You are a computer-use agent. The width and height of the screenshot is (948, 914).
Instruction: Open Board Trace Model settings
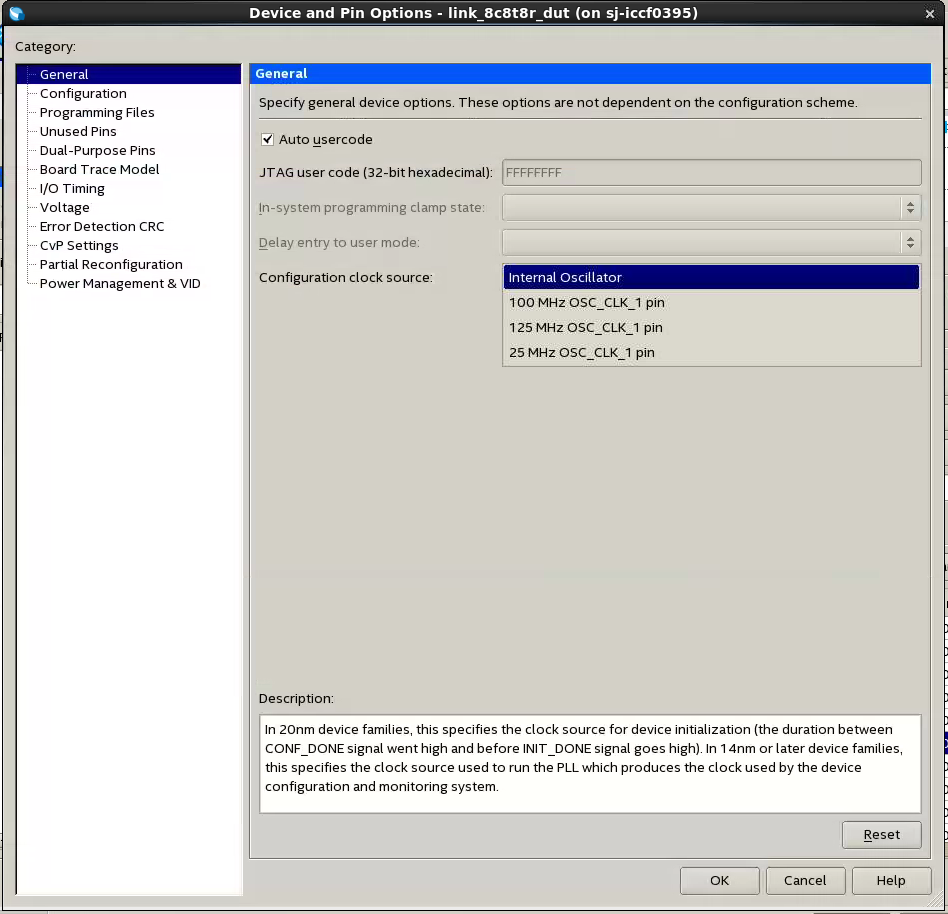point(99,169)
